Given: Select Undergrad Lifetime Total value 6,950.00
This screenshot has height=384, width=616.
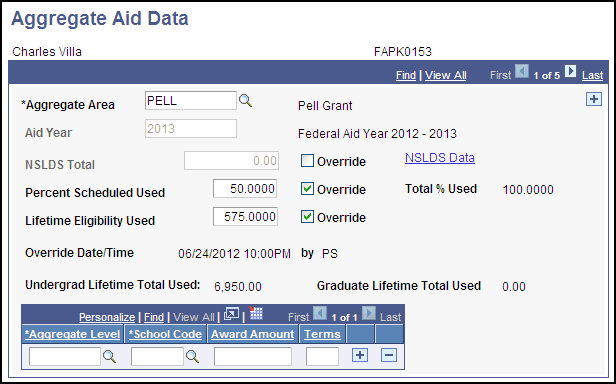Looking at the screenshot, I should point(238,287).
